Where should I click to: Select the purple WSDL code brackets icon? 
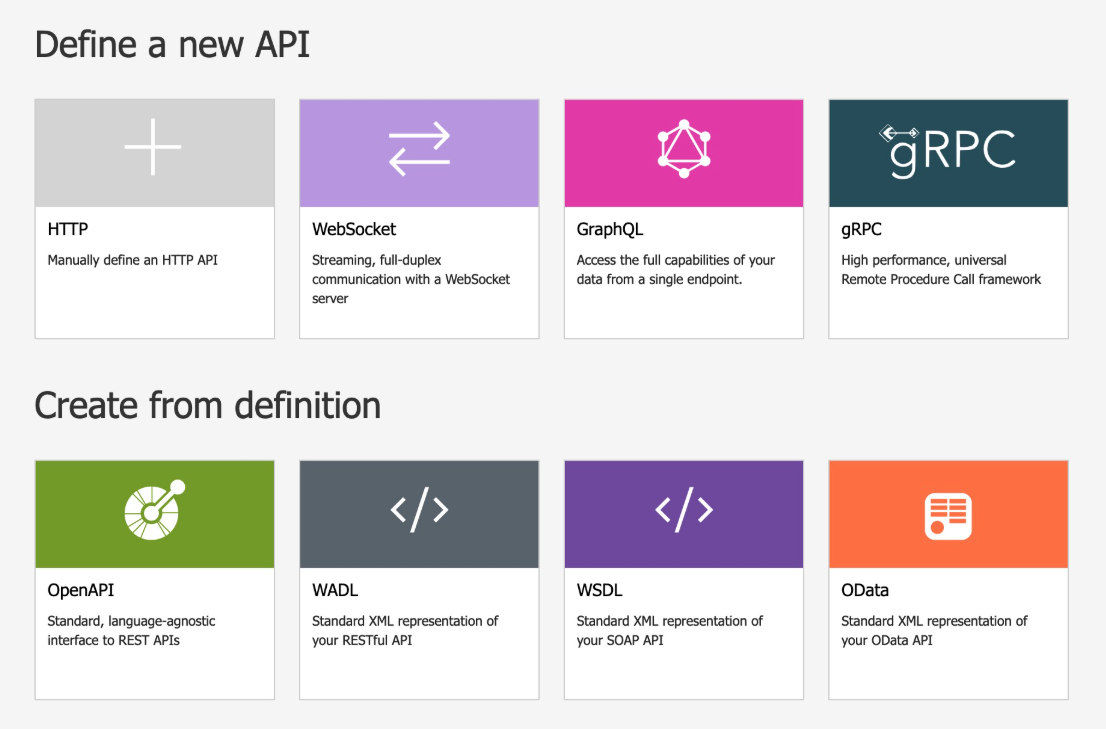click(684, 510)
